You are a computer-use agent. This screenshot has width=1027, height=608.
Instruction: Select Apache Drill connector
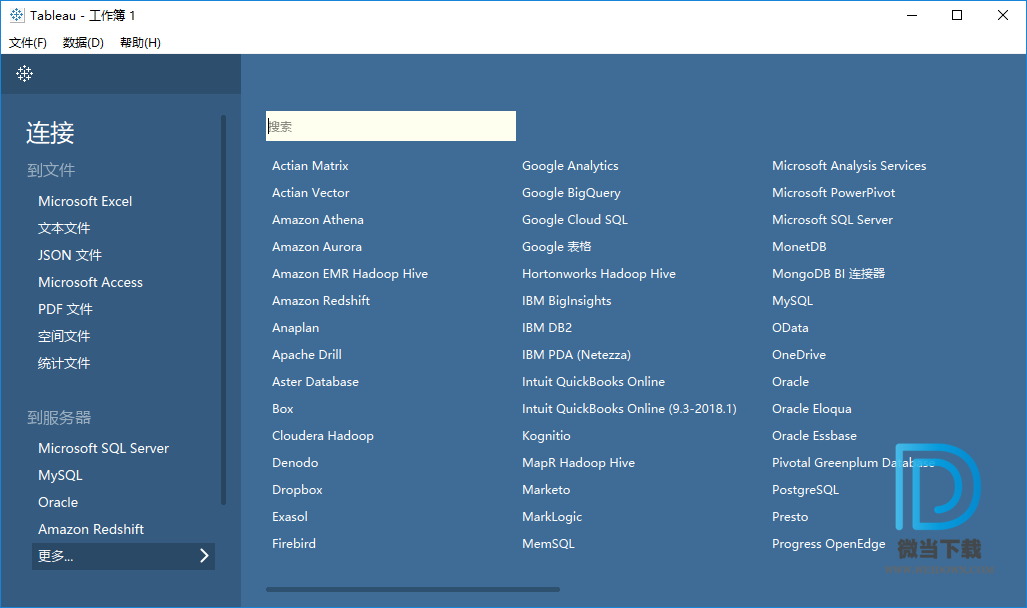[x=307, y=354]
